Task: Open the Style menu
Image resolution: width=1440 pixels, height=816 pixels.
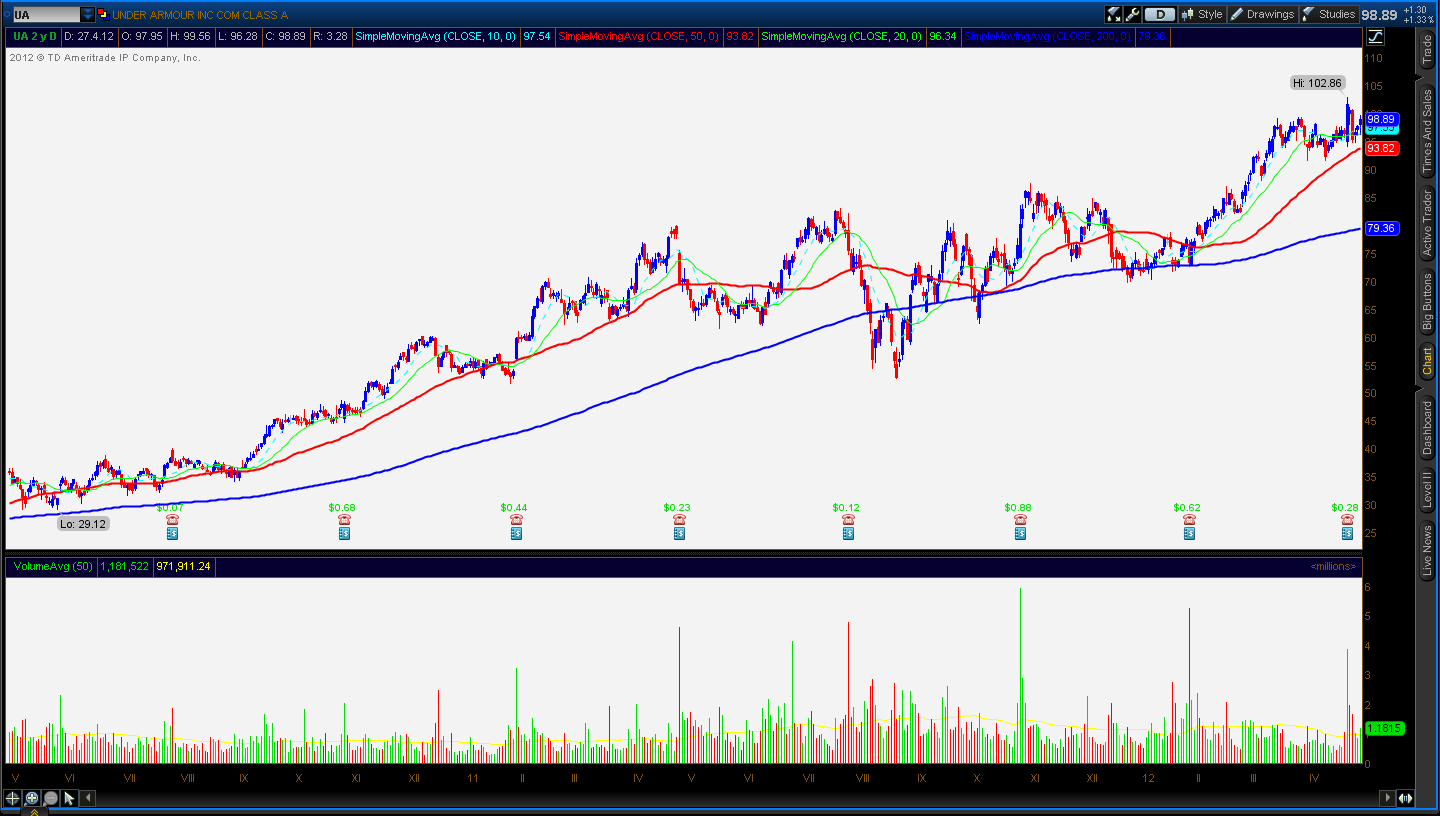Action: coord(1202,14)
